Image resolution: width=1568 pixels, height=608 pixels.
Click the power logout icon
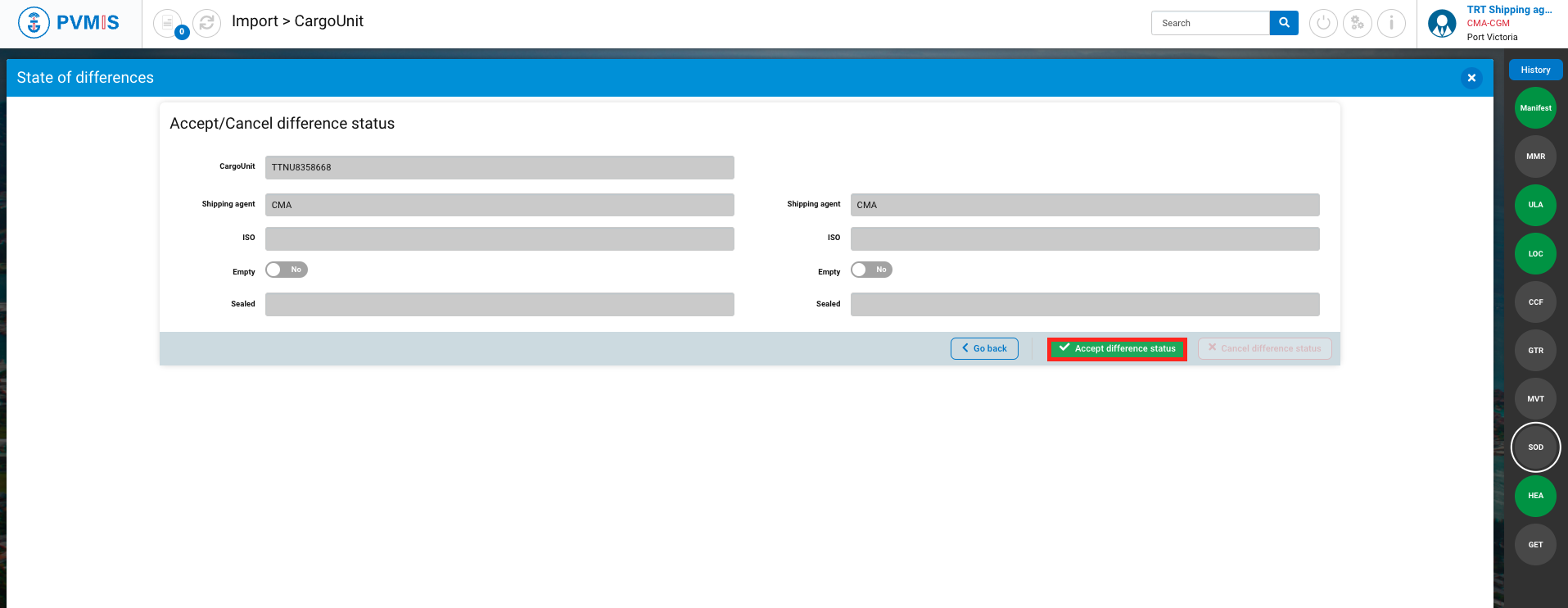click(x=1323, y=23)
